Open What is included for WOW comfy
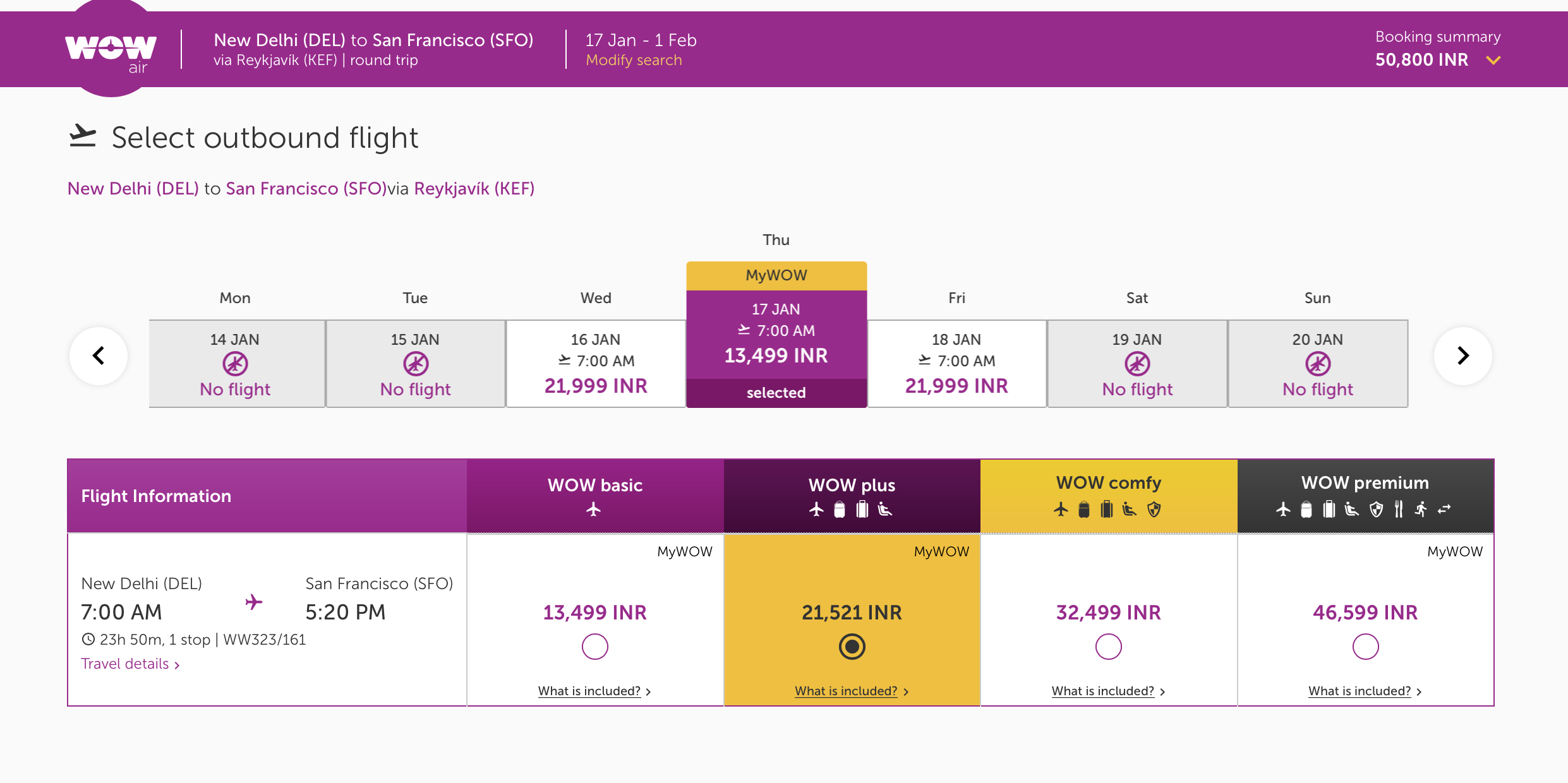The height and width of the screenshot is (783, 1568). tap(1108, 691)
